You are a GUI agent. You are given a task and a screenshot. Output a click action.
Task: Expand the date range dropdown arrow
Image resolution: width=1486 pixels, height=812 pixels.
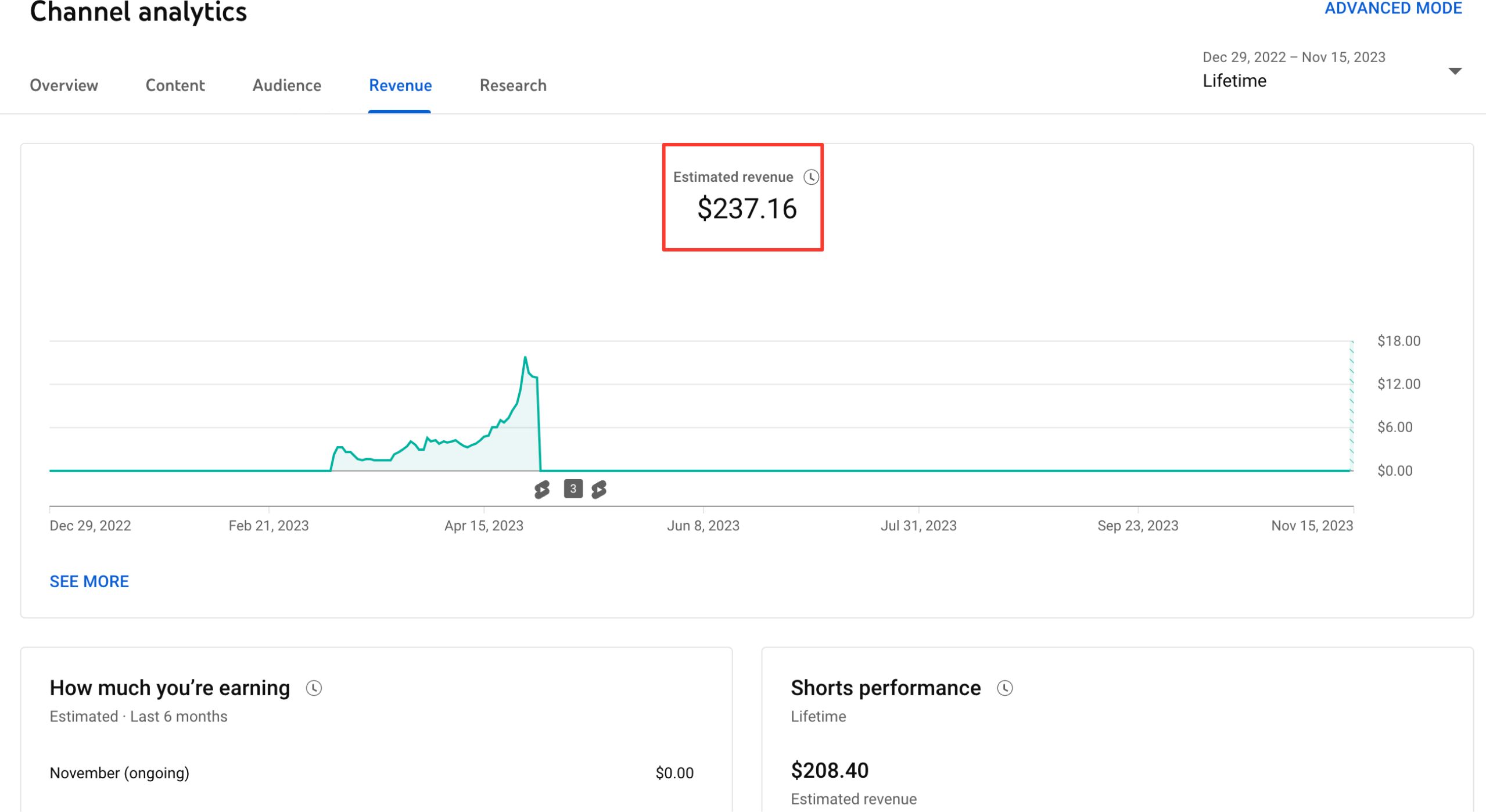click(1454, 71)
